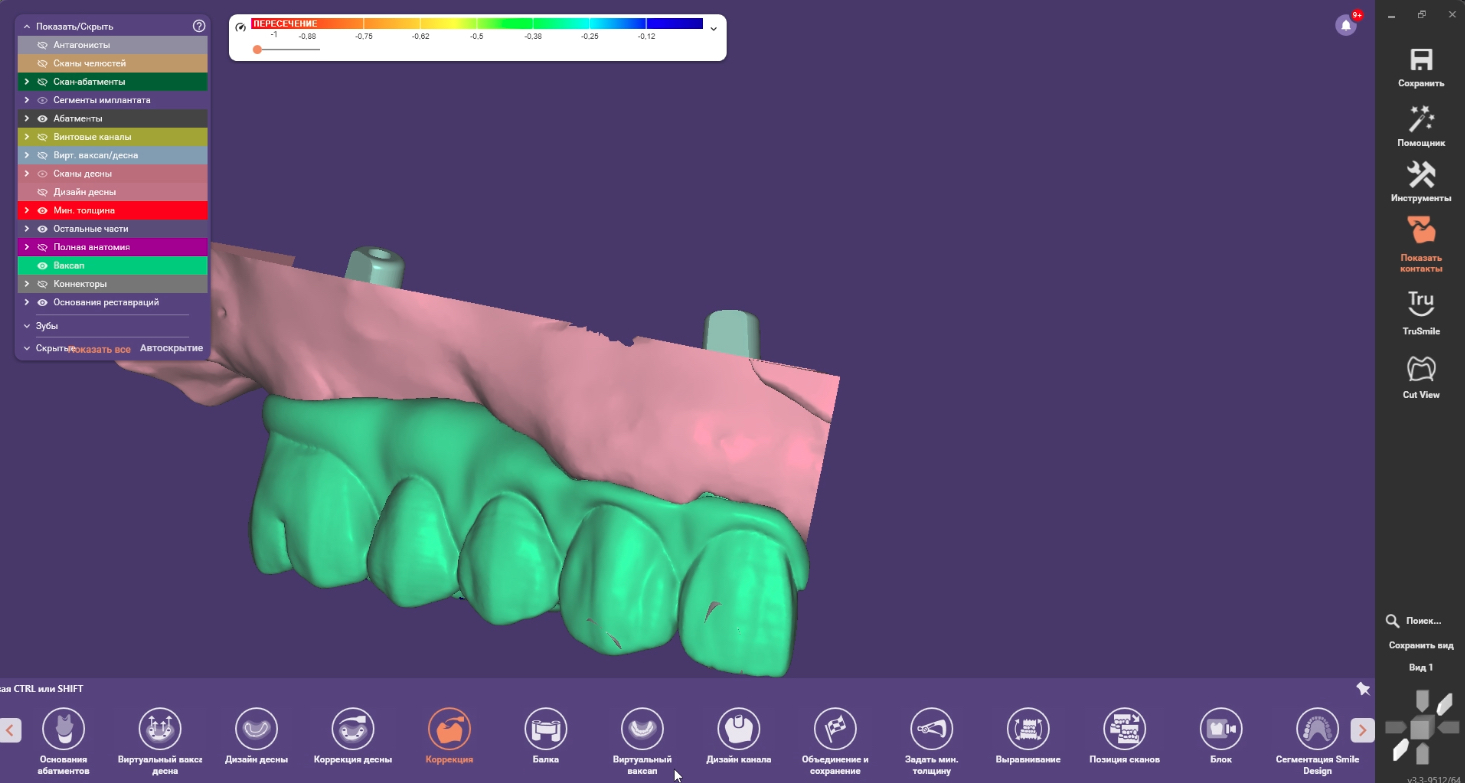This screenshot has width=1465, height=783.
Task: Click the Сохранить вид button
Action: (1420, 645)
